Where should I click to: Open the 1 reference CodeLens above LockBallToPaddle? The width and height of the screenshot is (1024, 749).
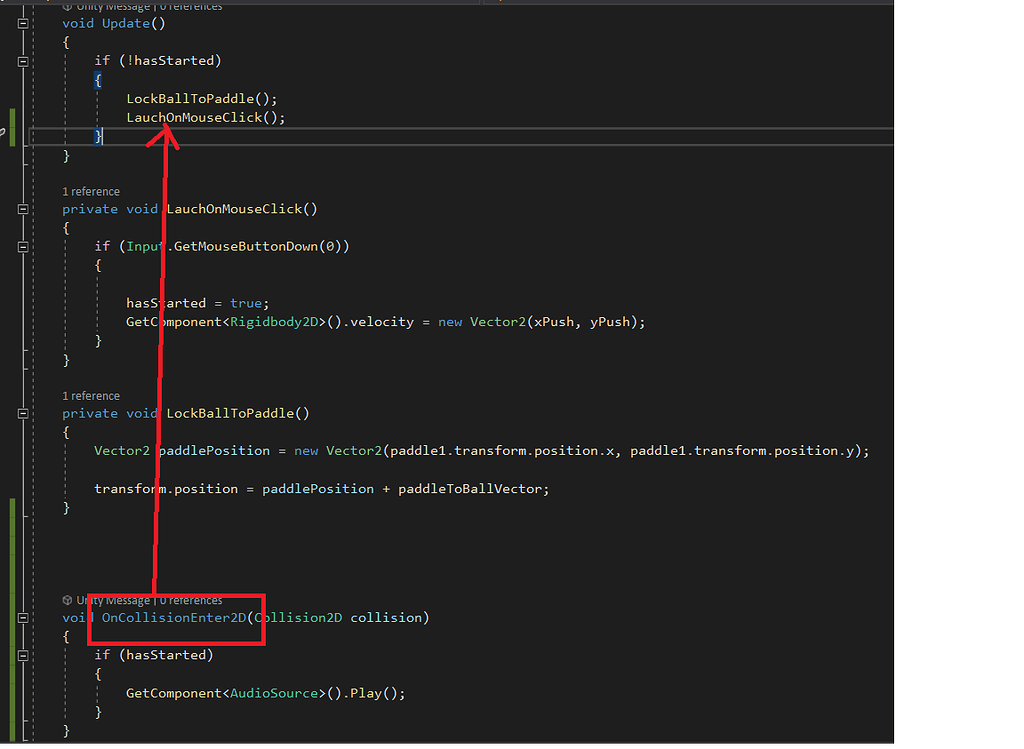click(x=91, y=395)
